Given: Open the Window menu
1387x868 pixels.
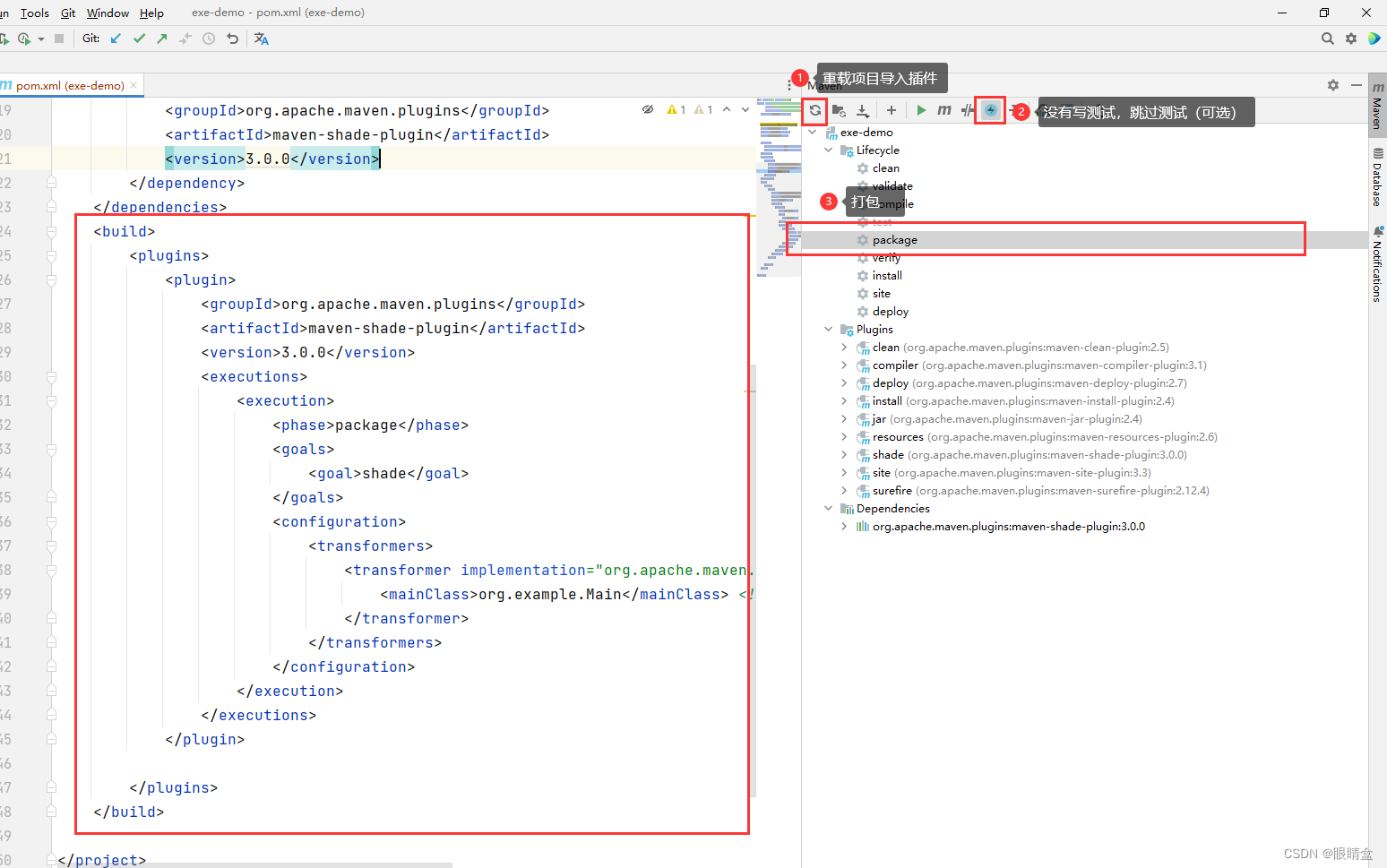Looking at the screenshot, I should (108, 13).
